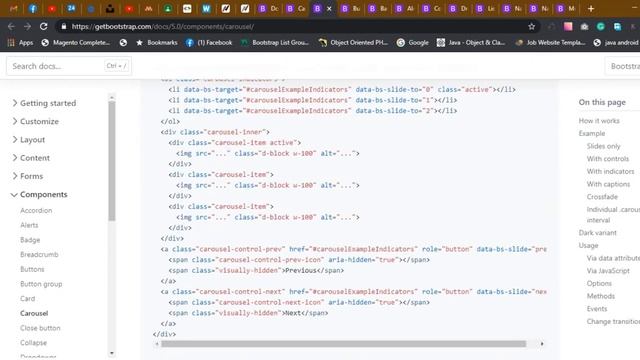640x360 pixels.
Task: Open the tab with the 24 icon
Action: tap(71, 9)
